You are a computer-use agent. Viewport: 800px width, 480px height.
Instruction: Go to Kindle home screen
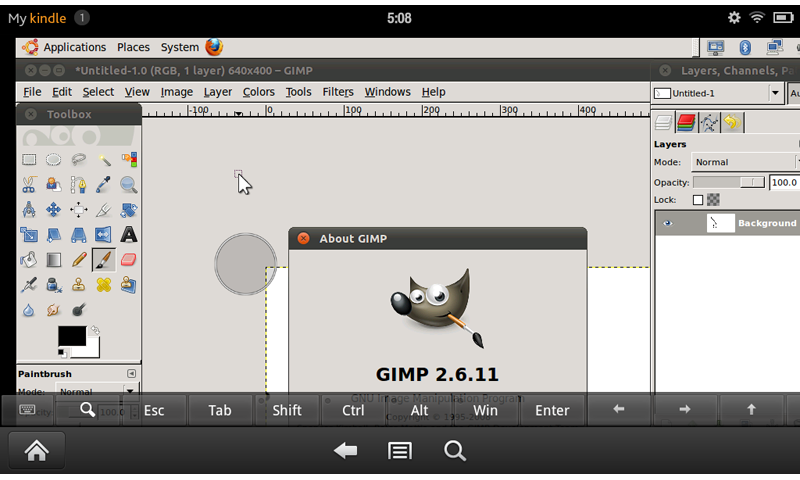point(37,450)
